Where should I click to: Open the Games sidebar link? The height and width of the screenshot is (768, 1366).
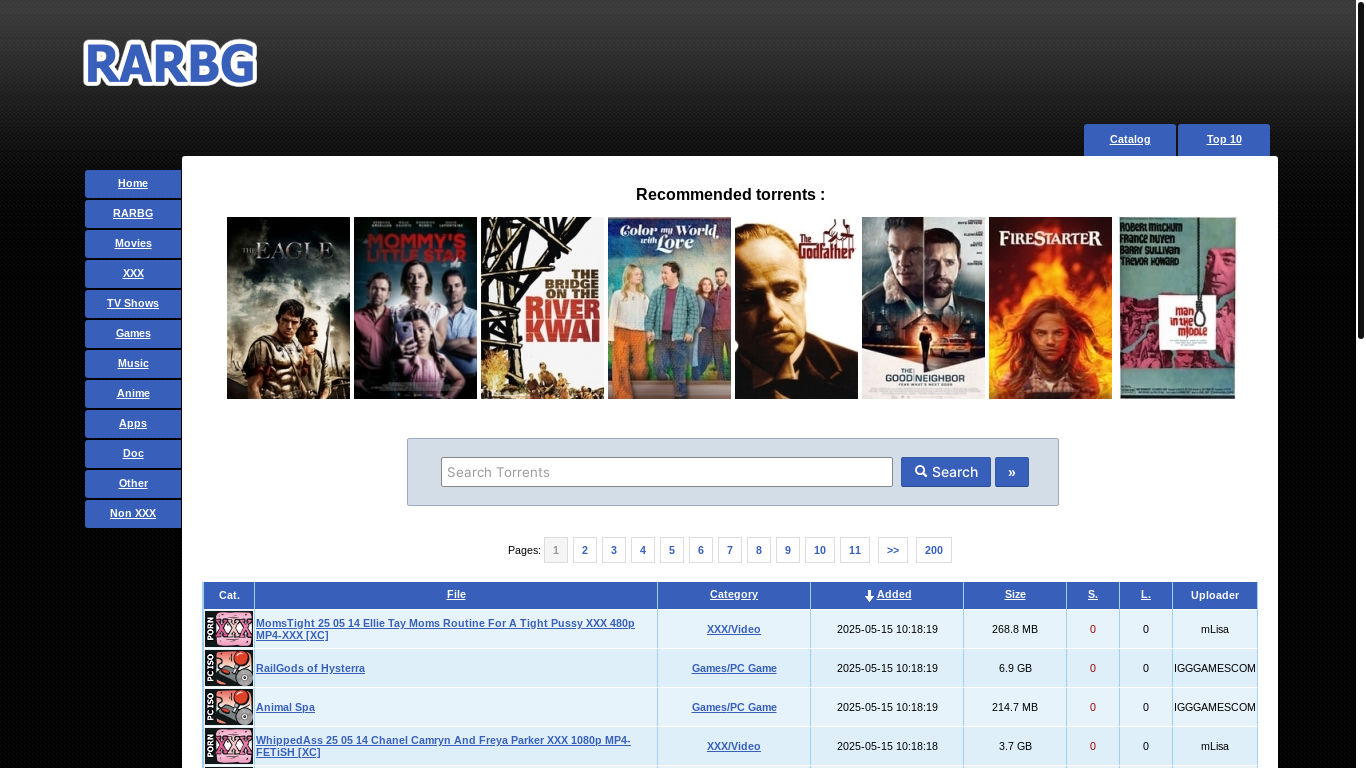coord(133,334)
